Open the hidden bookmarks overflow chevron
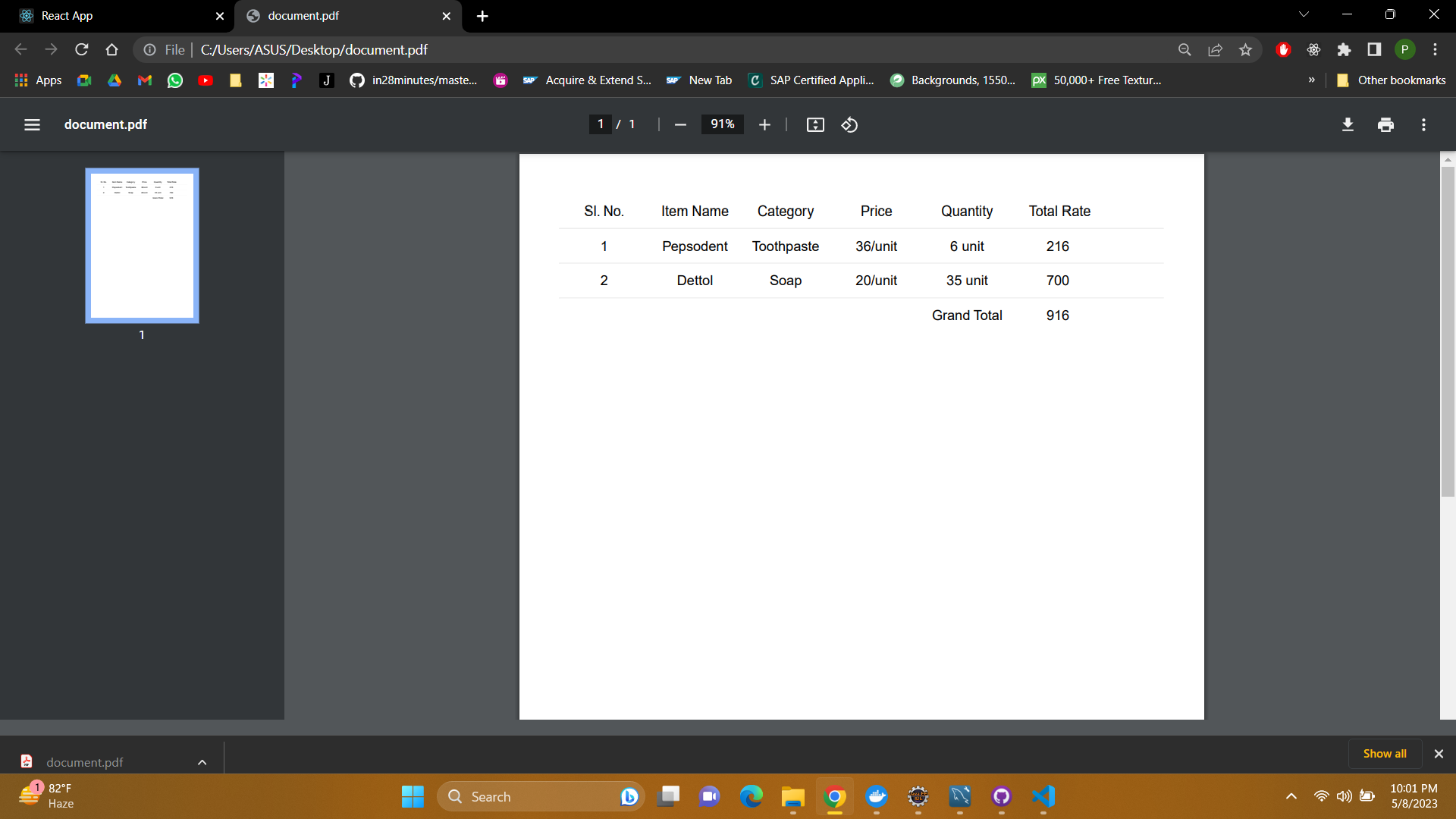This screenshot has width=1456, height=819. click(1311, 80)
